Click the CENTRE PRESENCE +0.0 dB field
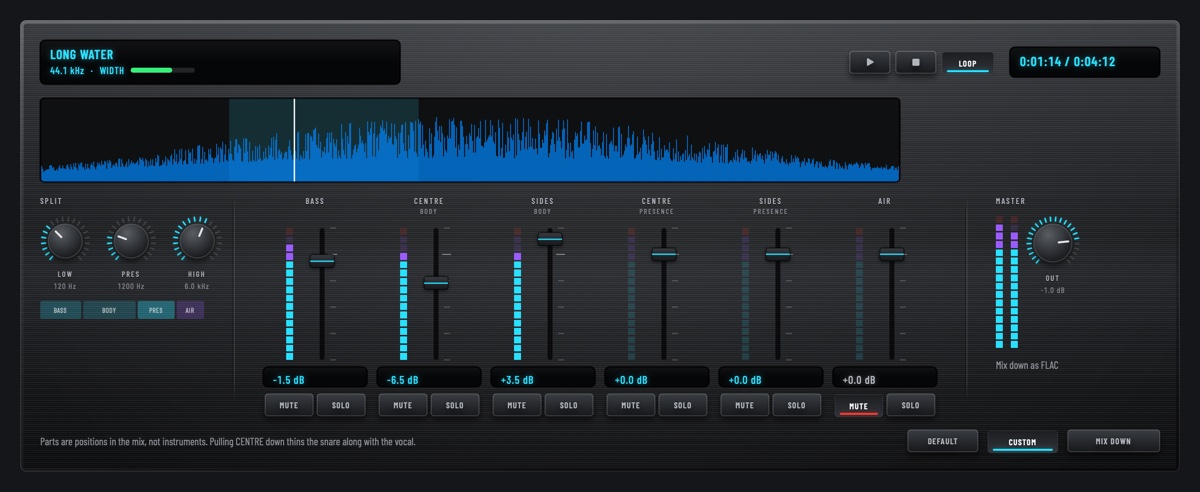The width and height of the screenshot is (1200, 492). (657, 379)
